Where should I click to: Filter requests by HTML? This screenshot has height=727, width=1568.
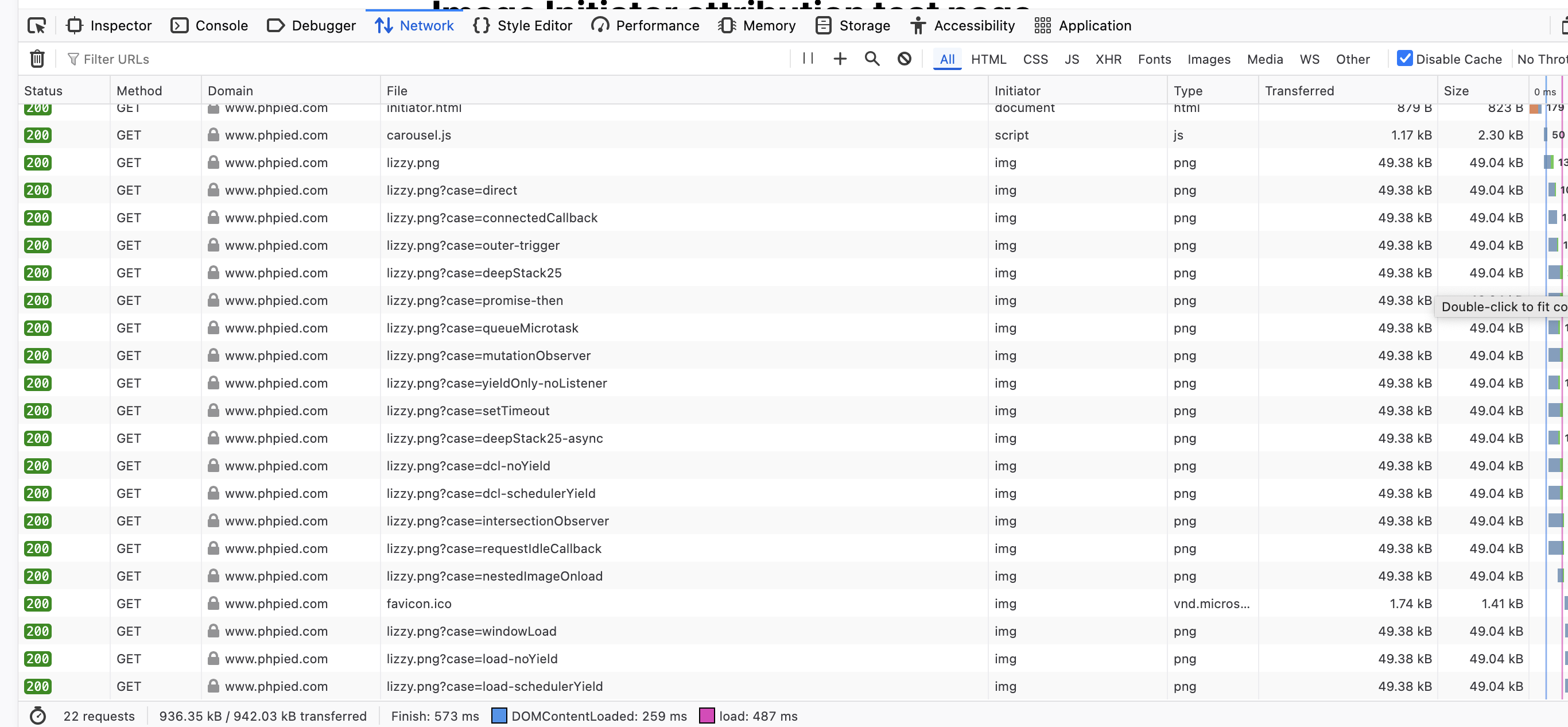click(988, 59)
